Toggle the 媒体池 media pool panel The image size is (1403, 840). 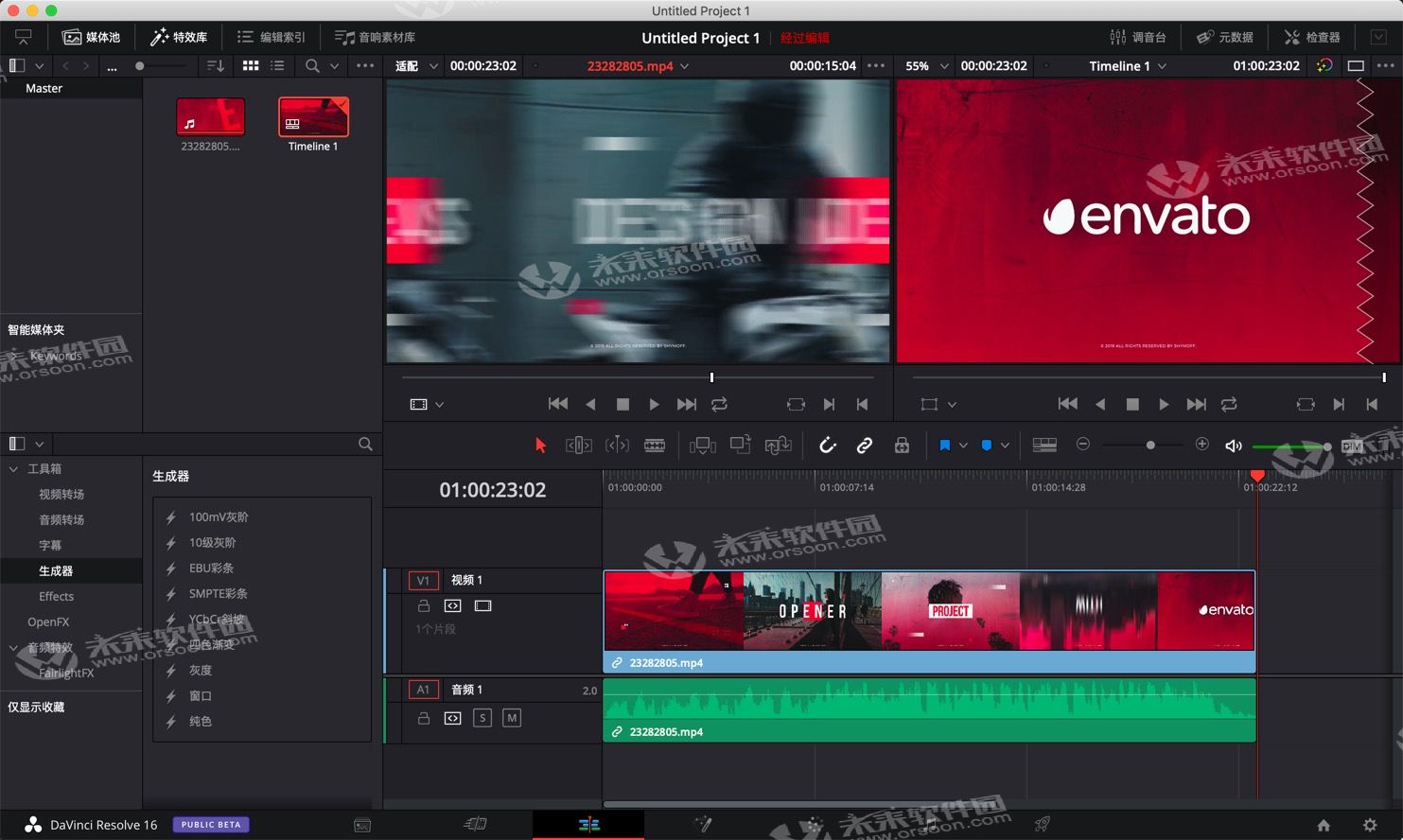(x=92, y=37)
